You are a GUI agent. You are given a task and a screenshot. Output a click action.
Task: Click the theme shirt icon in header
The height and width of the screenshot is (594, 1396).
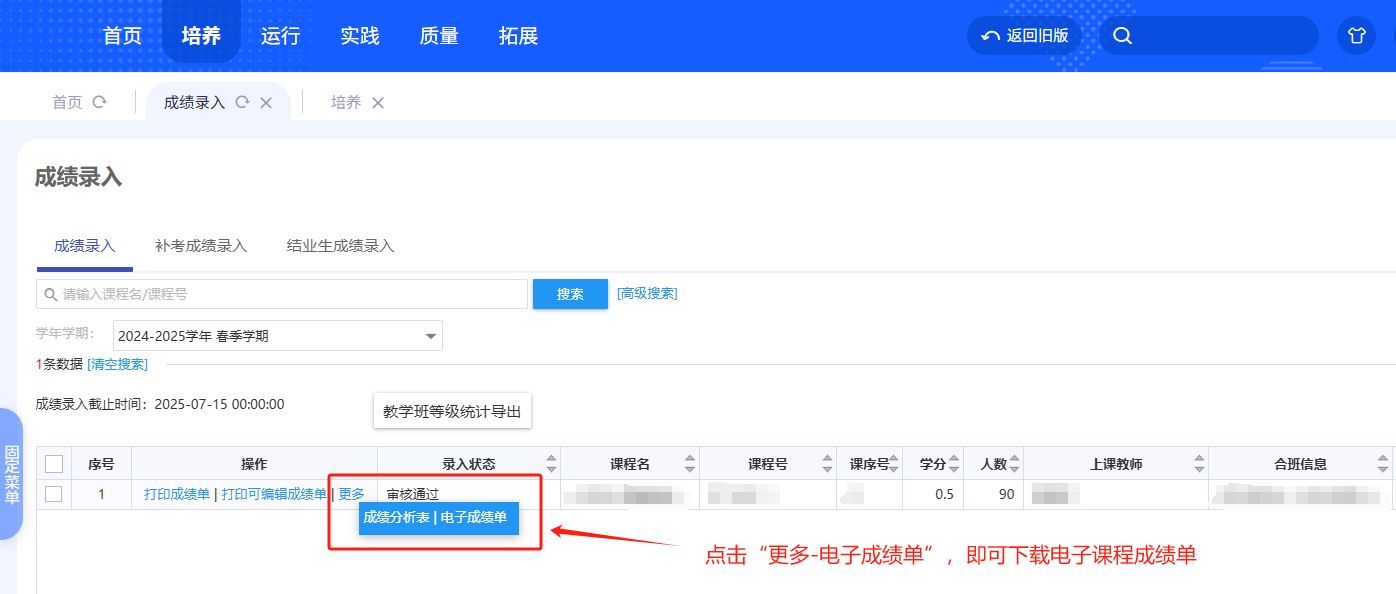1356,36
